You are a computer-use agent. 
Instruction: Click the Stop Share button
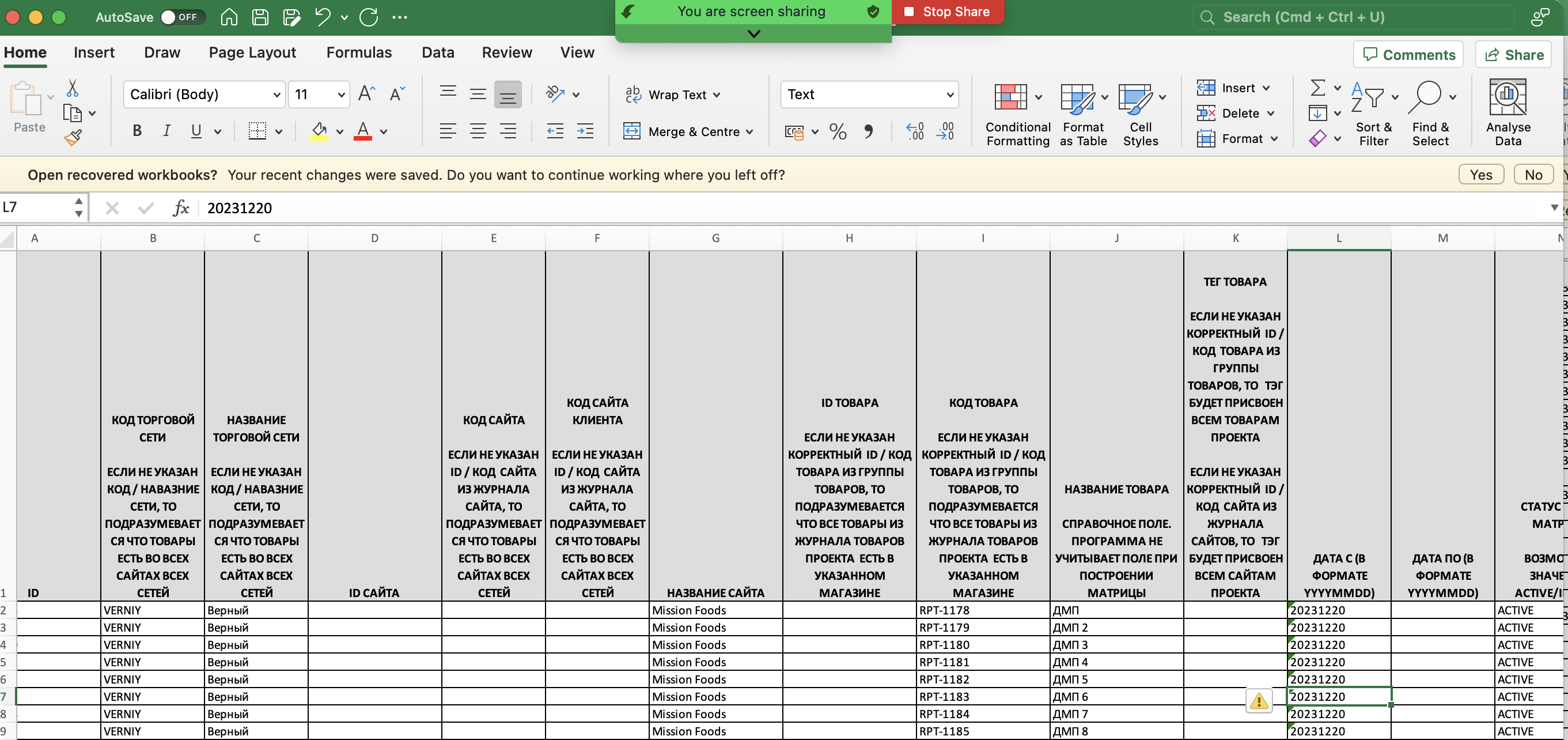point(948,12)
